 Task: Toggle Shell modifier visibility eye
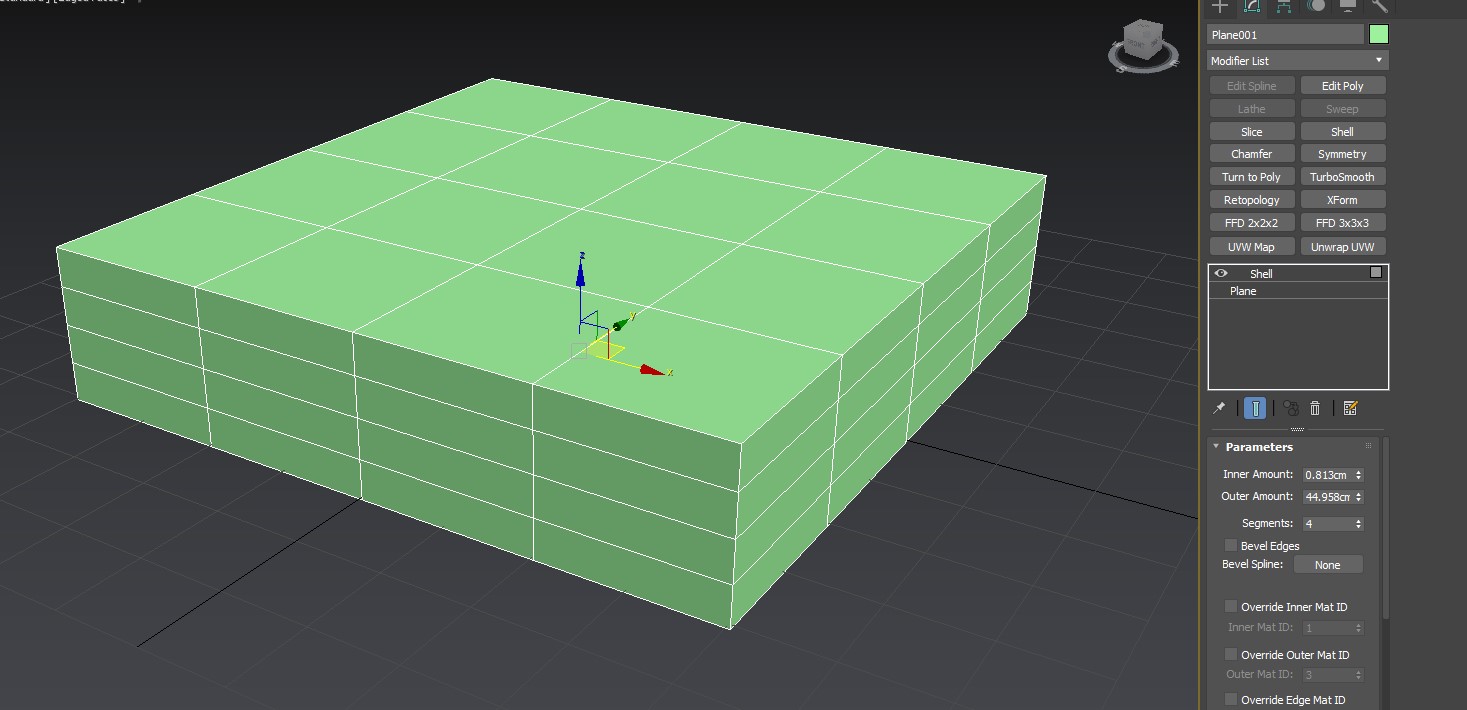click(1221, 273)
